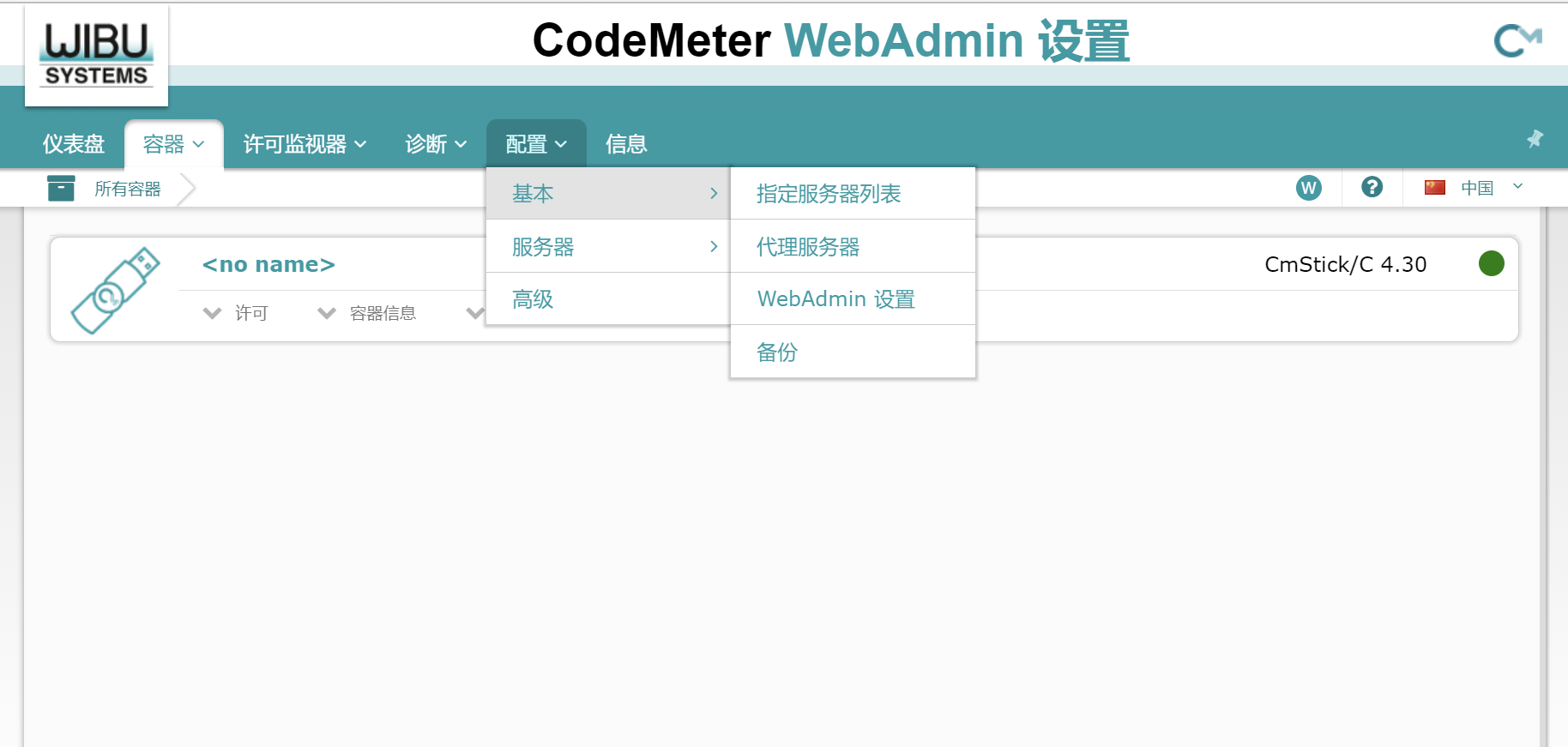Click the green status indicator dot
Viewport: 1568px width, 747px height.
click(1491, 263)
